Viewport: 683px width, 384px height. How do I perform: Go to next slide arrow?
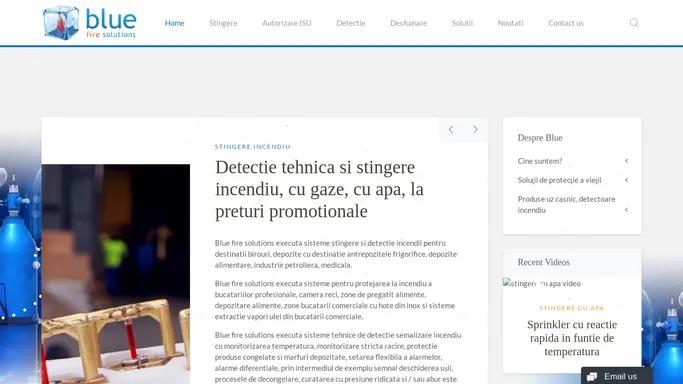click(475, 130)
